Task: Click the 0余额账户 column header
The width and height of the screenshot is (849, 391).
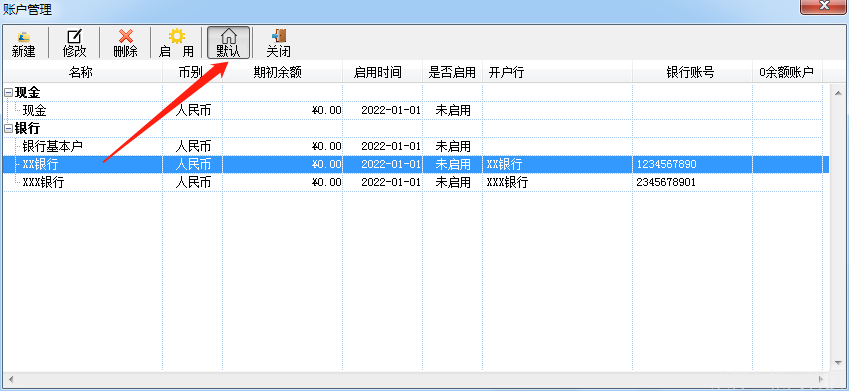Action: pyautogui.click(x=787, y=71)
